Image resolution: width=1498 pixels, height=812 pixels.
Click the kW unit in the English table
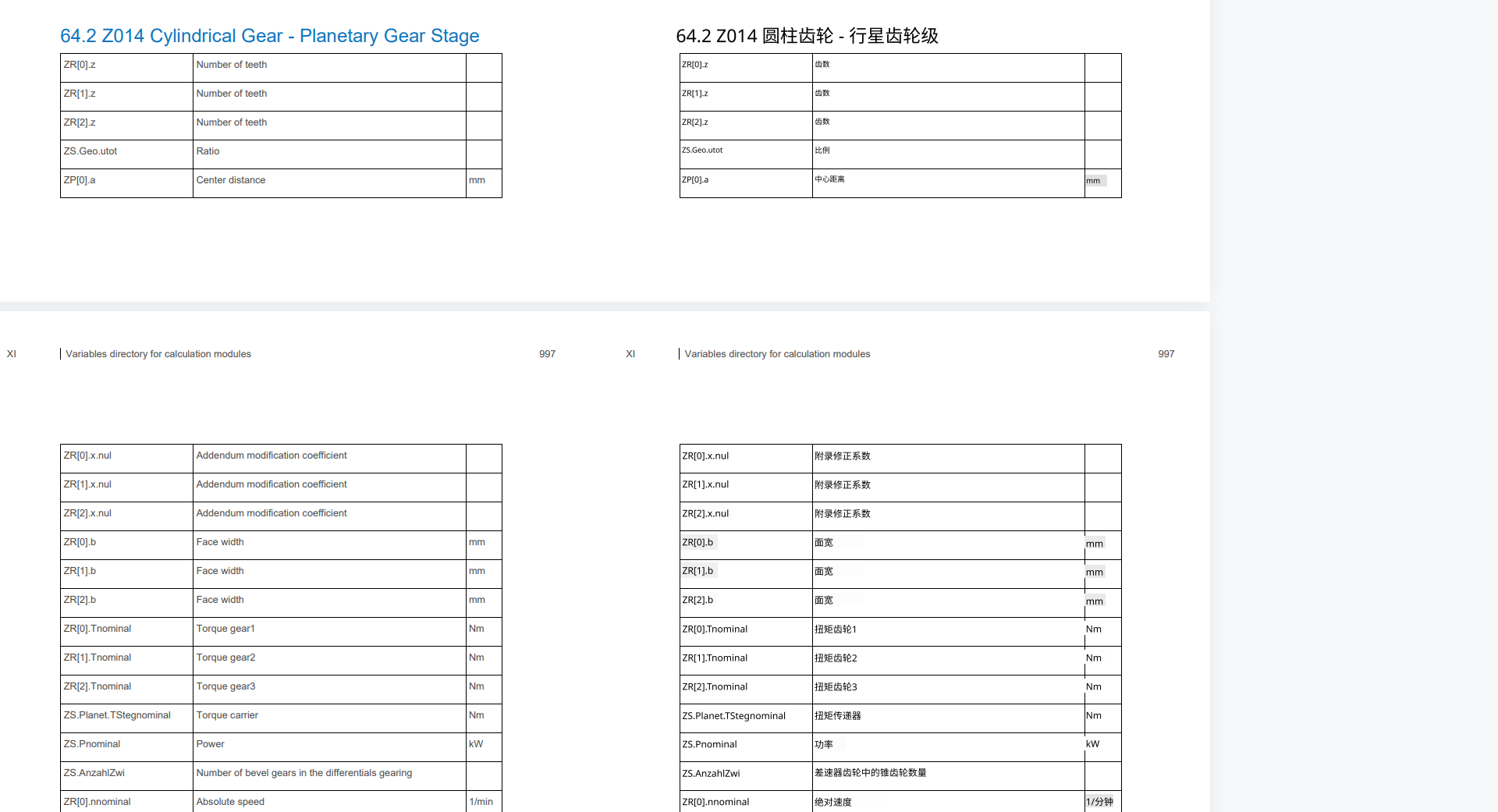pyautogui.click(x=476, y=744)
